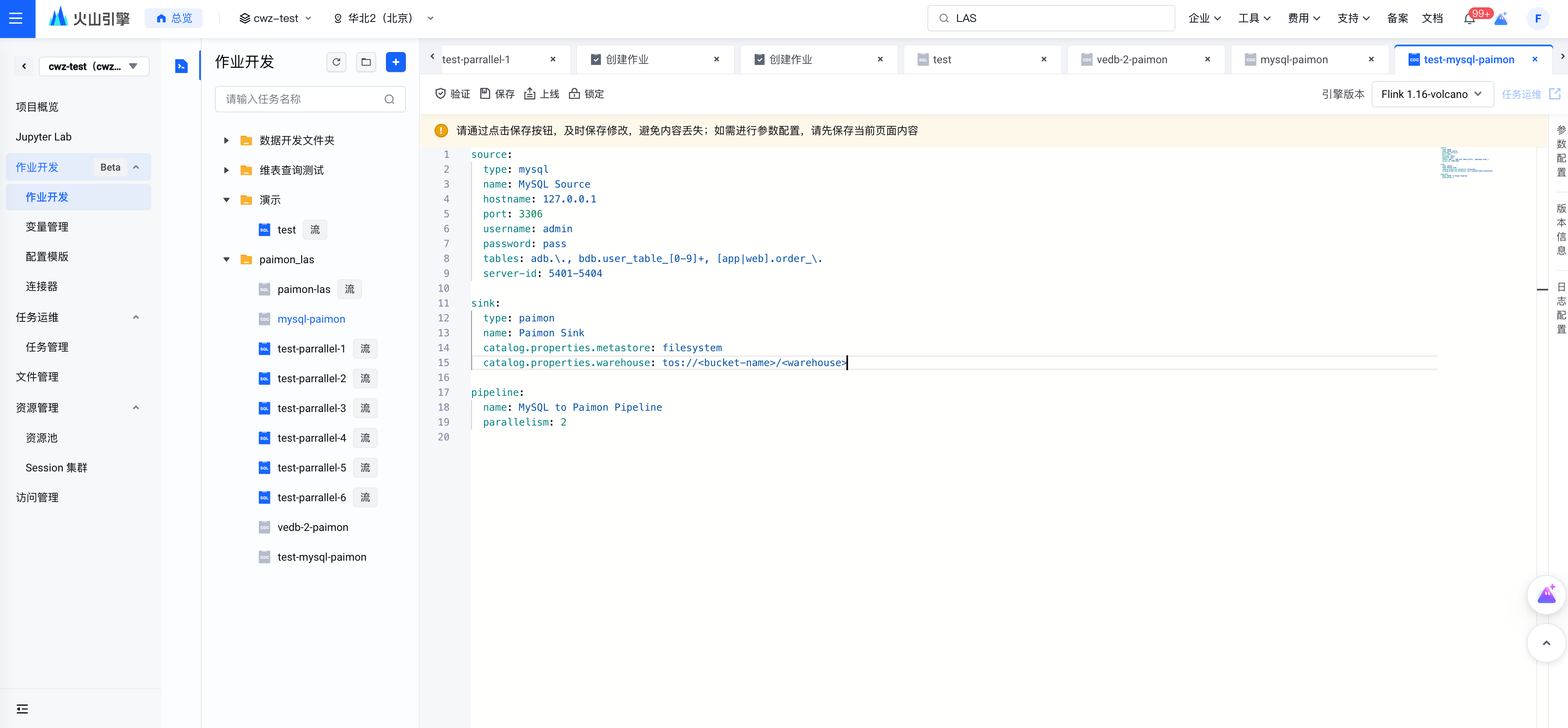Close the mysql-paimon tab
This screenshot has height=728, width=1568.
(1371, 59)
